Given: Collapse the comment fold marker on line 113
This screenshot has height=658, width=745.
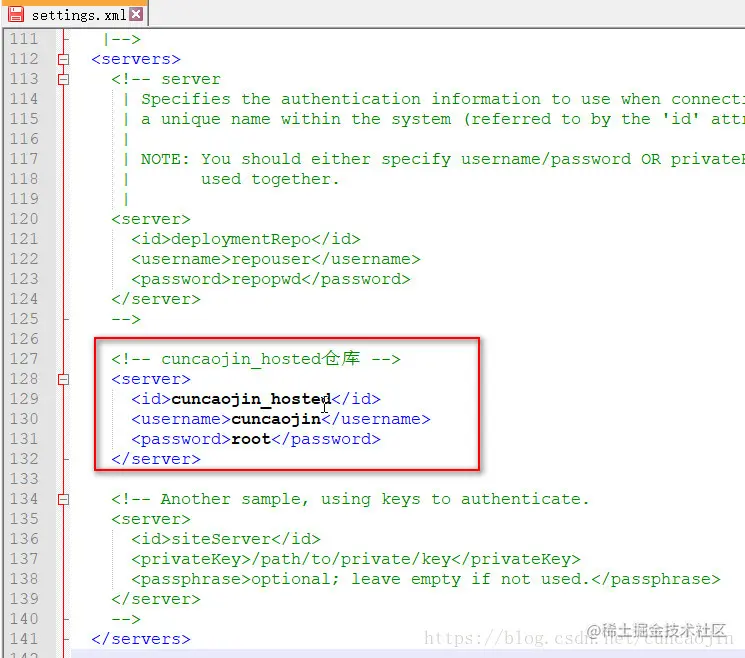Looking at the screenshot, I should click(63, 79).
